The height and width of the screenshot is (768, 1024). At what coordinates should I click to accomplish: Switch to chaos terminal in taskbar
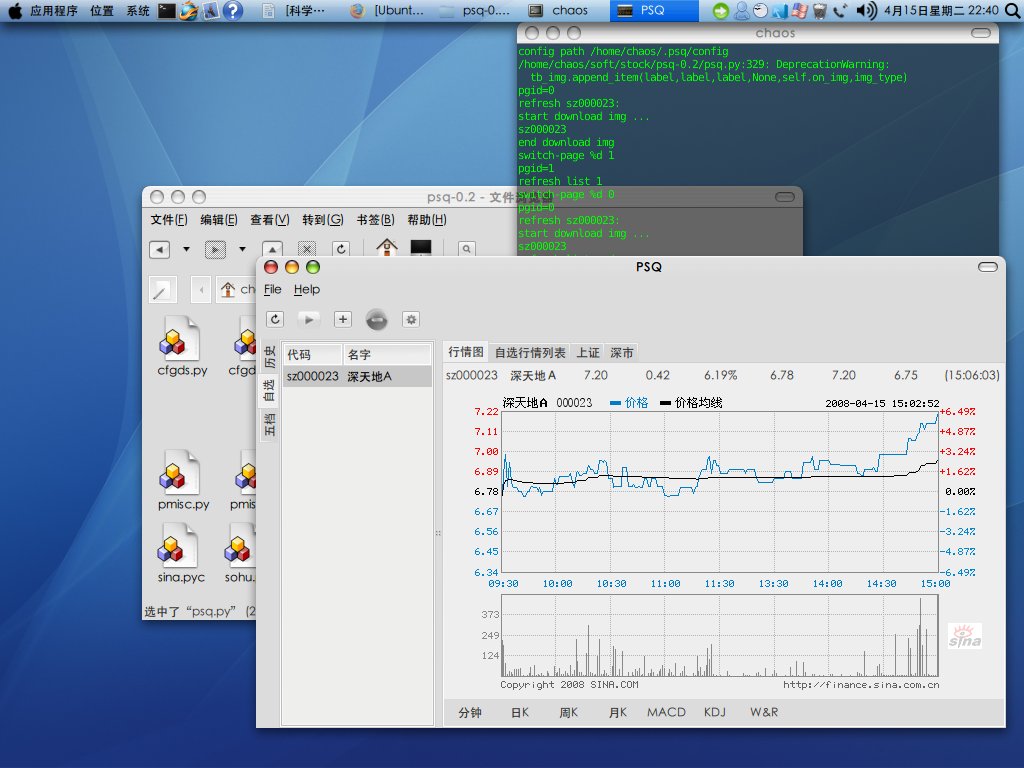coord(560,10)
